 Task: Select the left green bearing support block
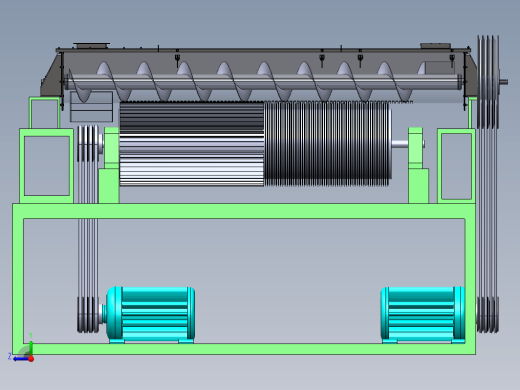click(x=109, y=165)
